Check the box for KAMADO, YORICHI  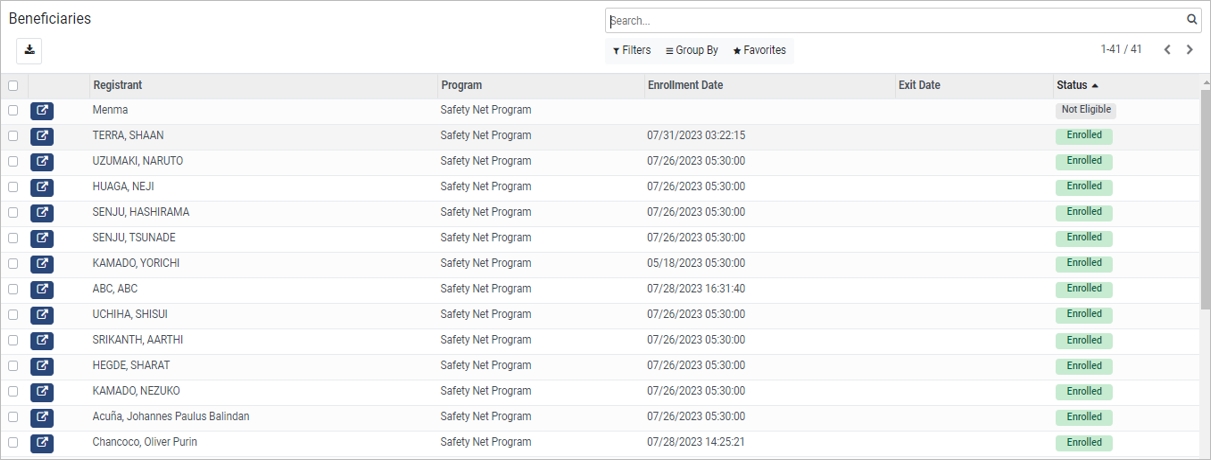13,264
